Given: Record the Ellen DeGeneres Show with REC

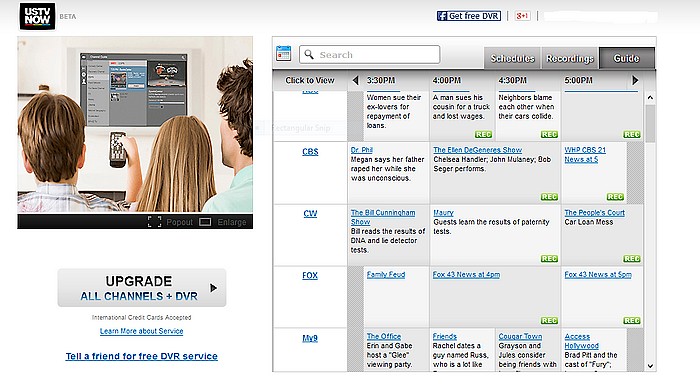Looking at the screenshot, I should 549,197.
